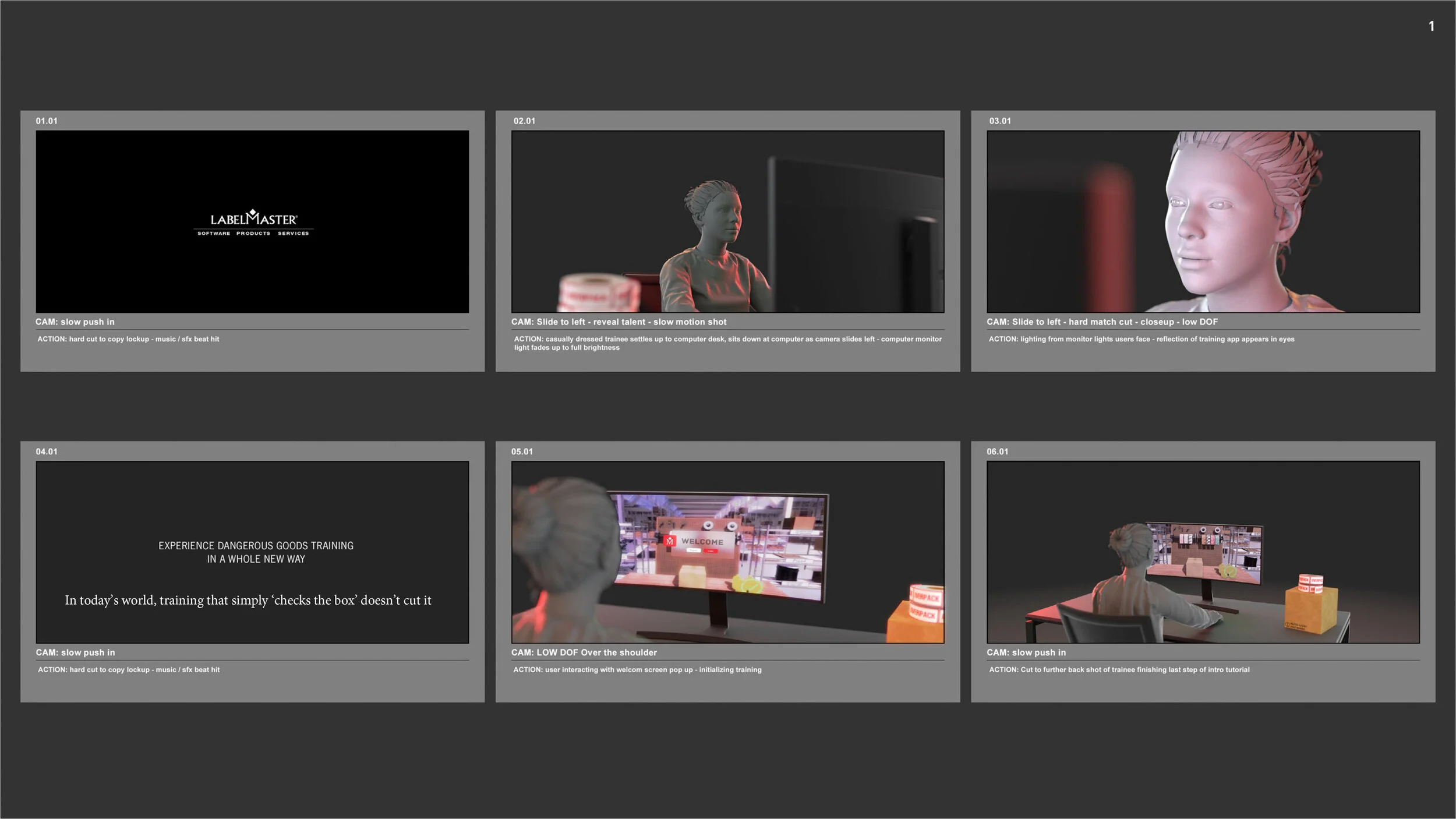Image resolution: width=1456 pixels, height=819 pixels.
Task: Click the red Labelmaster icon on welcome screen
Action: (670, 541)
